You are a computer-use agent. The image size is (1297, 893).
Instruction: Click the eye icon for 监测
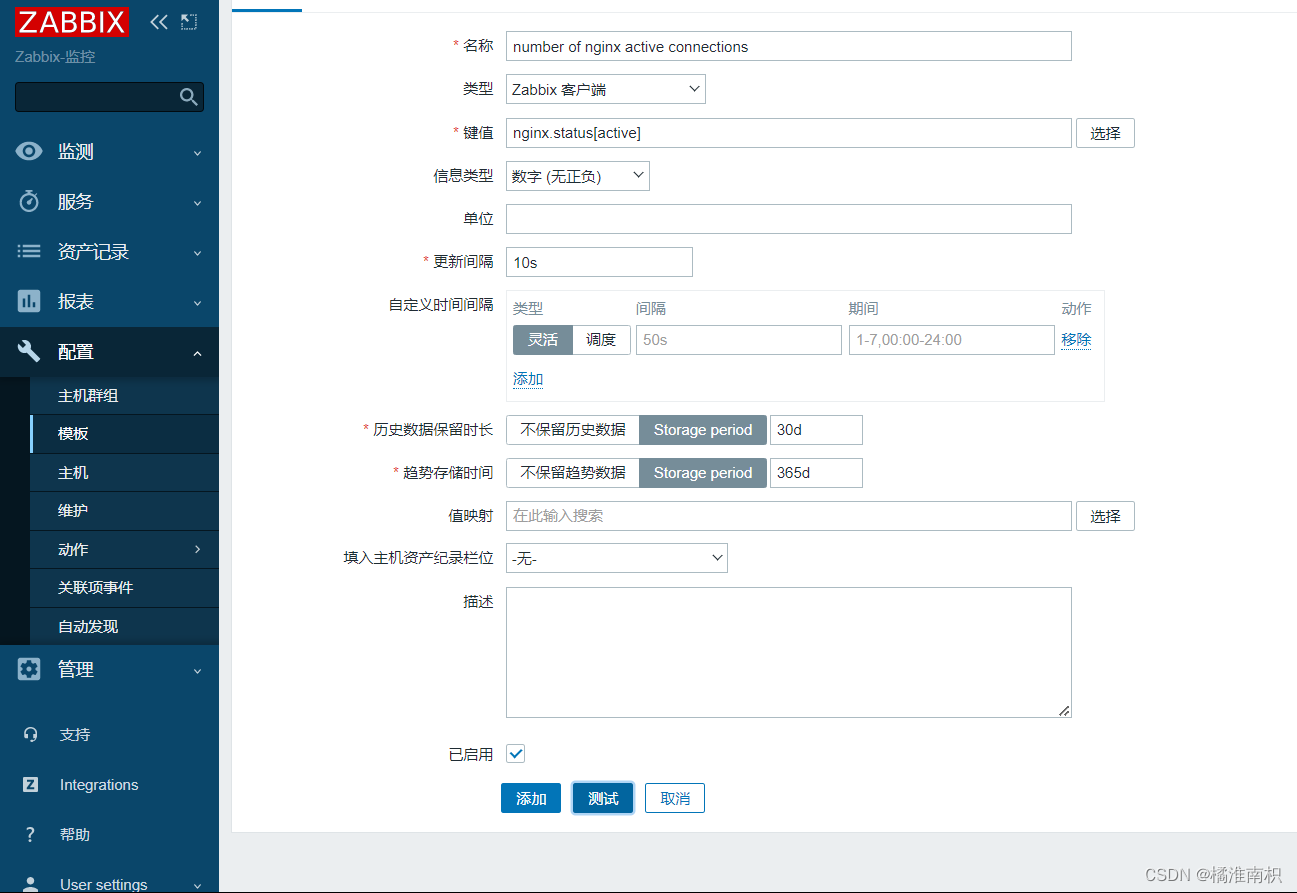click(x=30, y=151)
